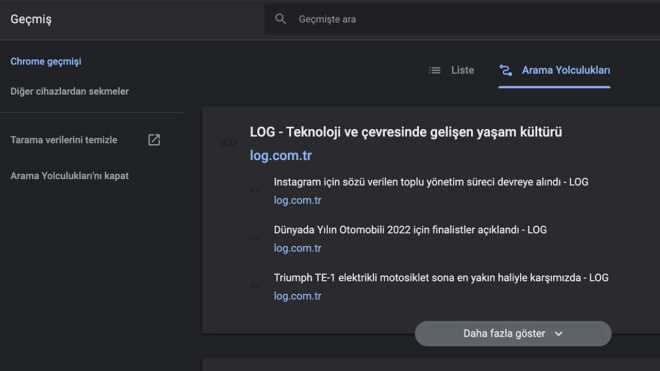Click Tarama verilerini temizle
Screen dimensions: 660x371
click(x=64, y=140)
